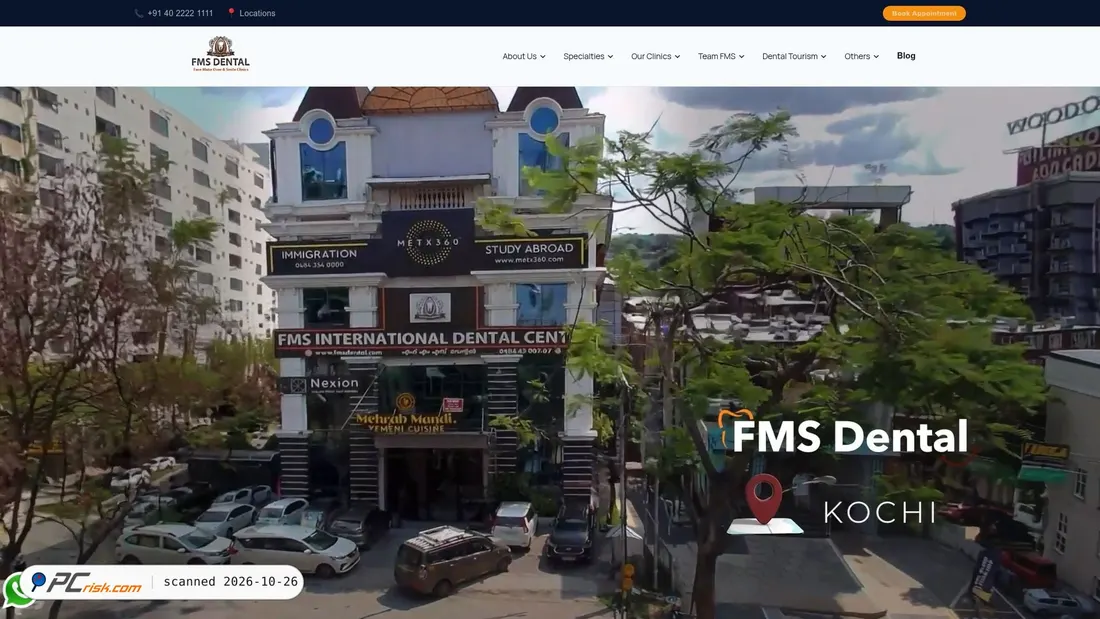The image size is (1100, 619).
Task: Expand the Dental Tourism chevron arrow
Action: pyautogui.click(x=824, y=57)
